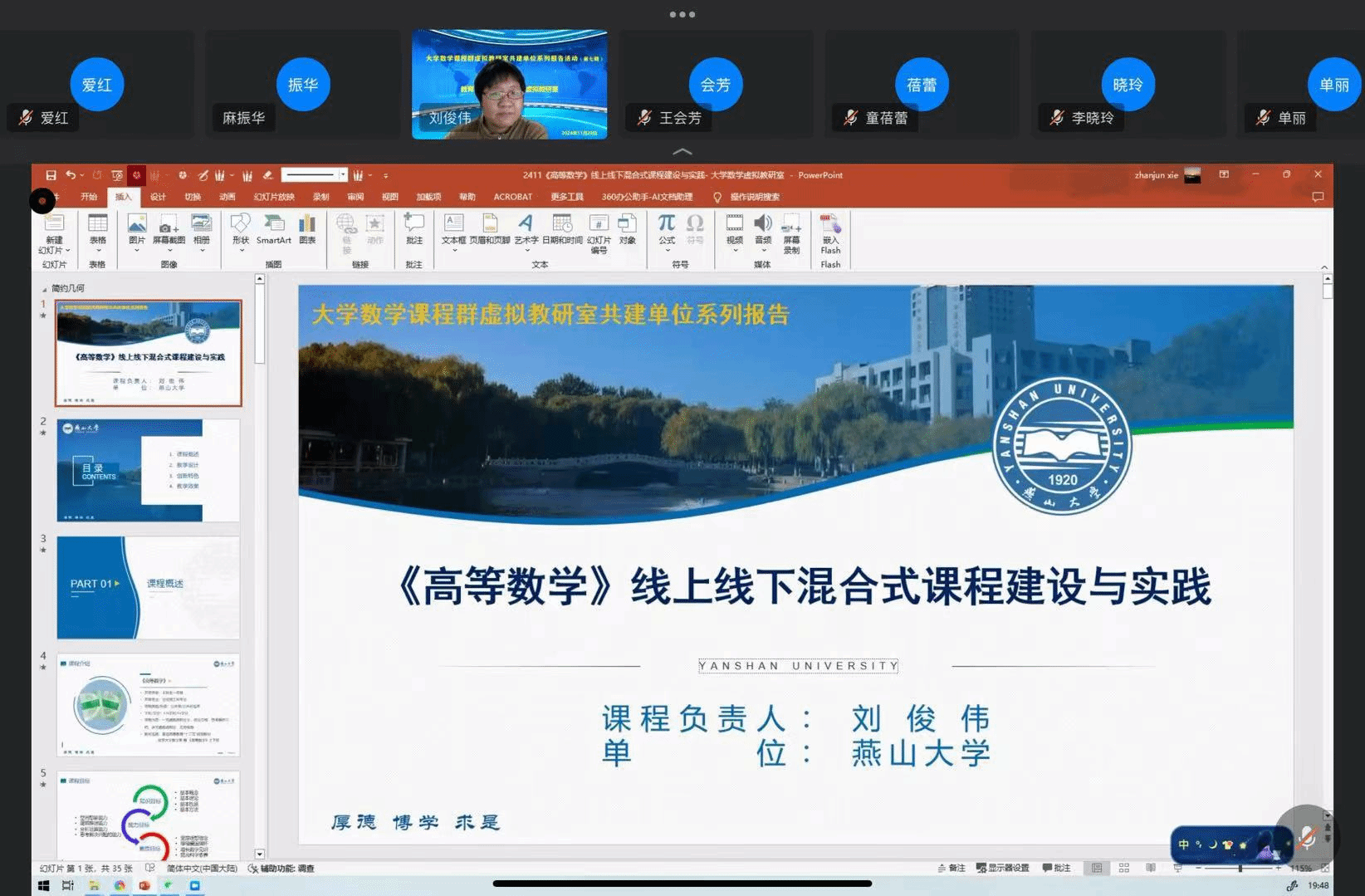
Task: Click the 屏幕录制 screen recording icon
Action: click(791, 233)
